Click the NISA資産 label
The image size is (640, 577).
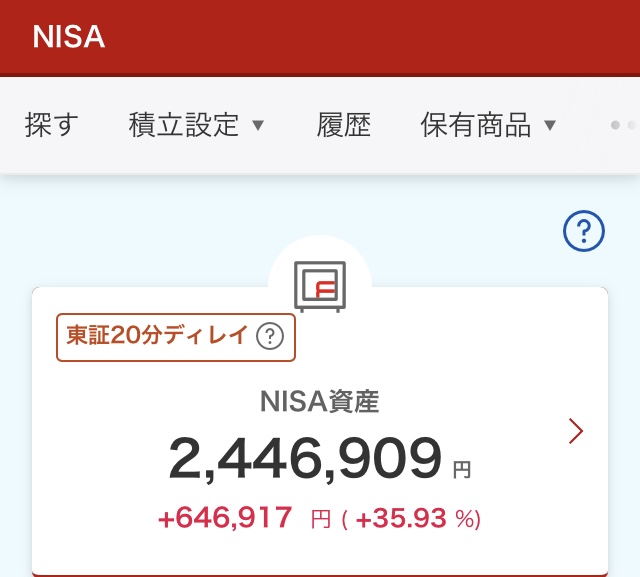point(320,402)
